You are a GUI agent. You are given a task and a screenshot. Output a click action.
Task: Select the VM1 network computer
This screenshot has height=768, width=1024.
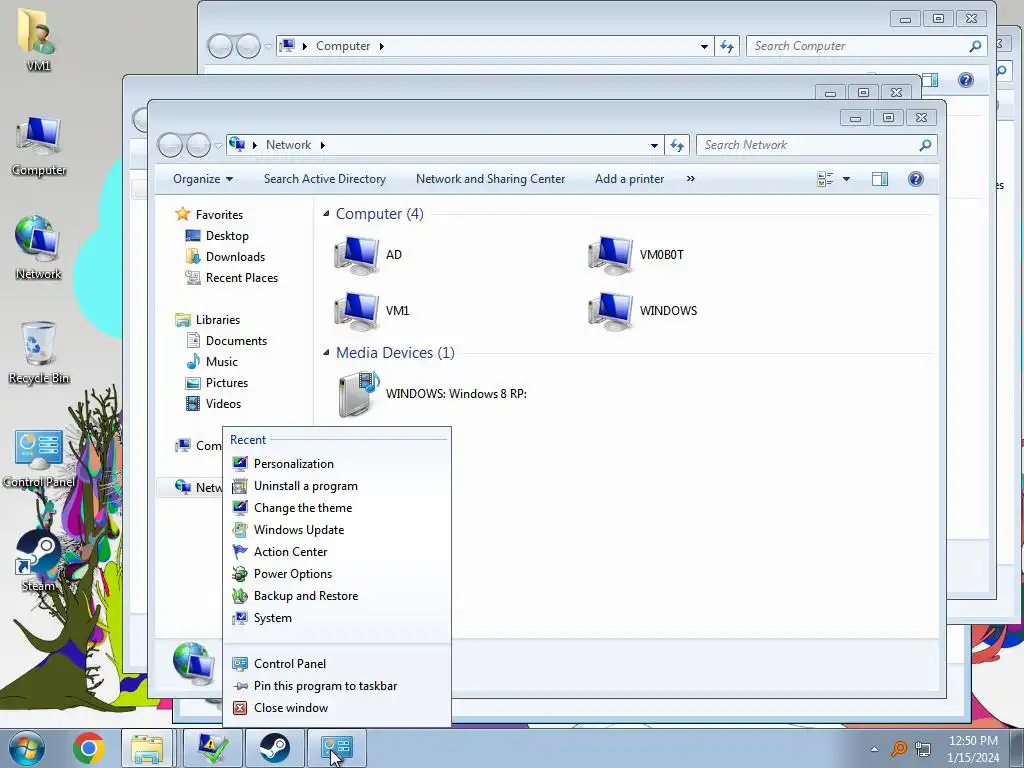(371, 311)
